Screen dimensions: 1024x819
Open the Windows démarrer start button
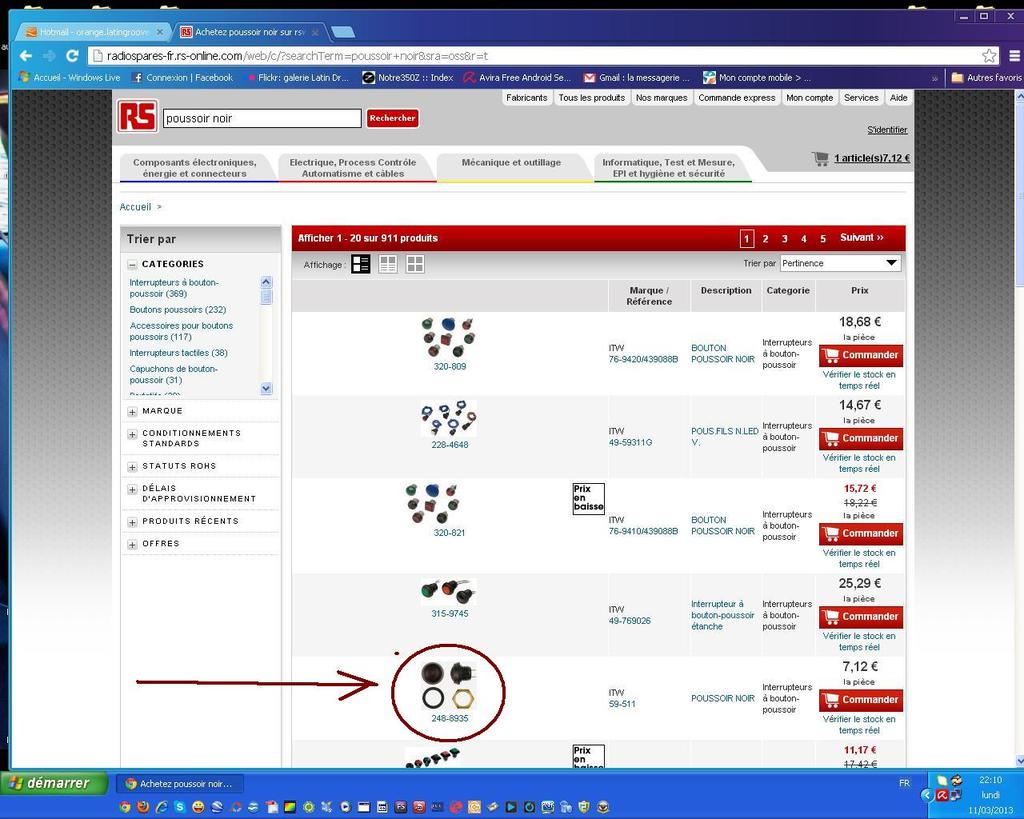[55, 783]
